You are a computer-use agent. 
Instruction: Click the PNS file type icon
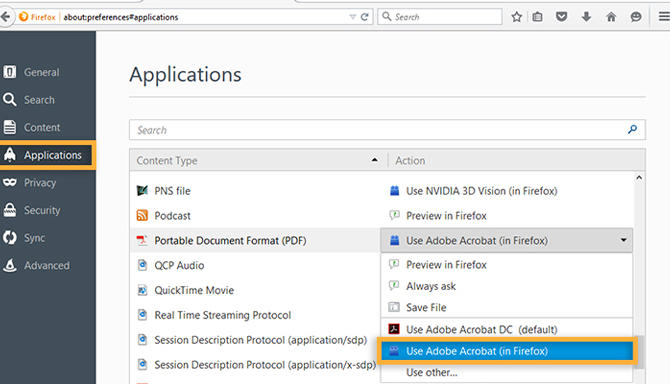[x=142, y=191]
